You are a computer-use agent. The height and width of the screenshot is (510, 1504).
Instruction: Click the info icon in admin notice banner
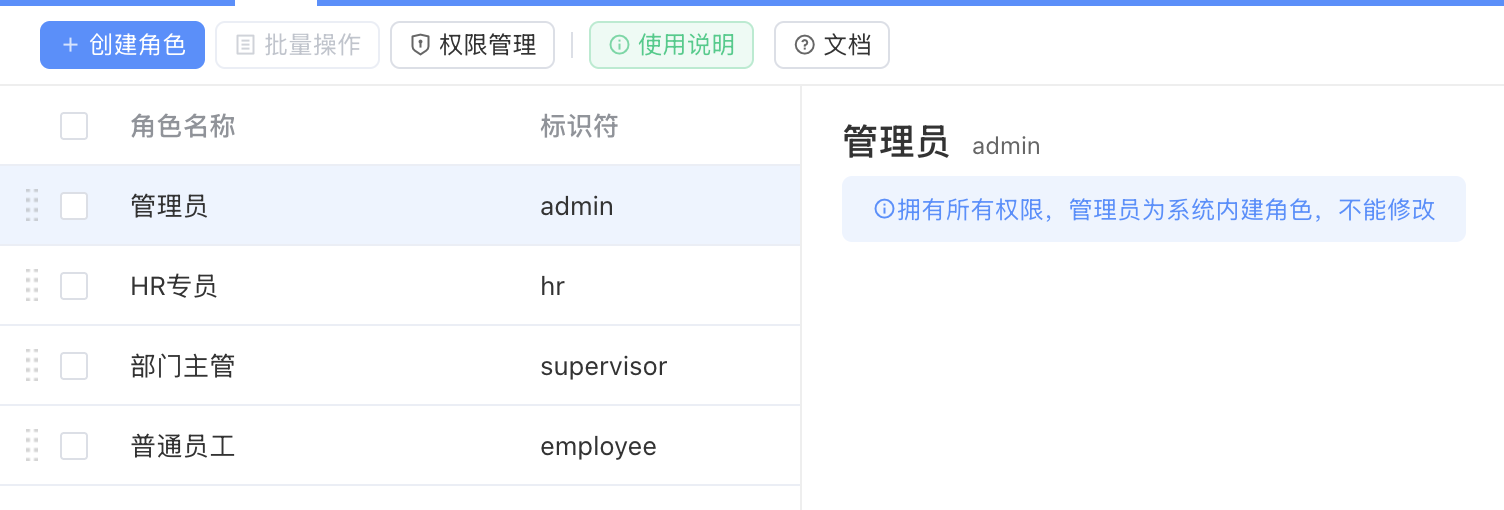(x=884, y=209)
